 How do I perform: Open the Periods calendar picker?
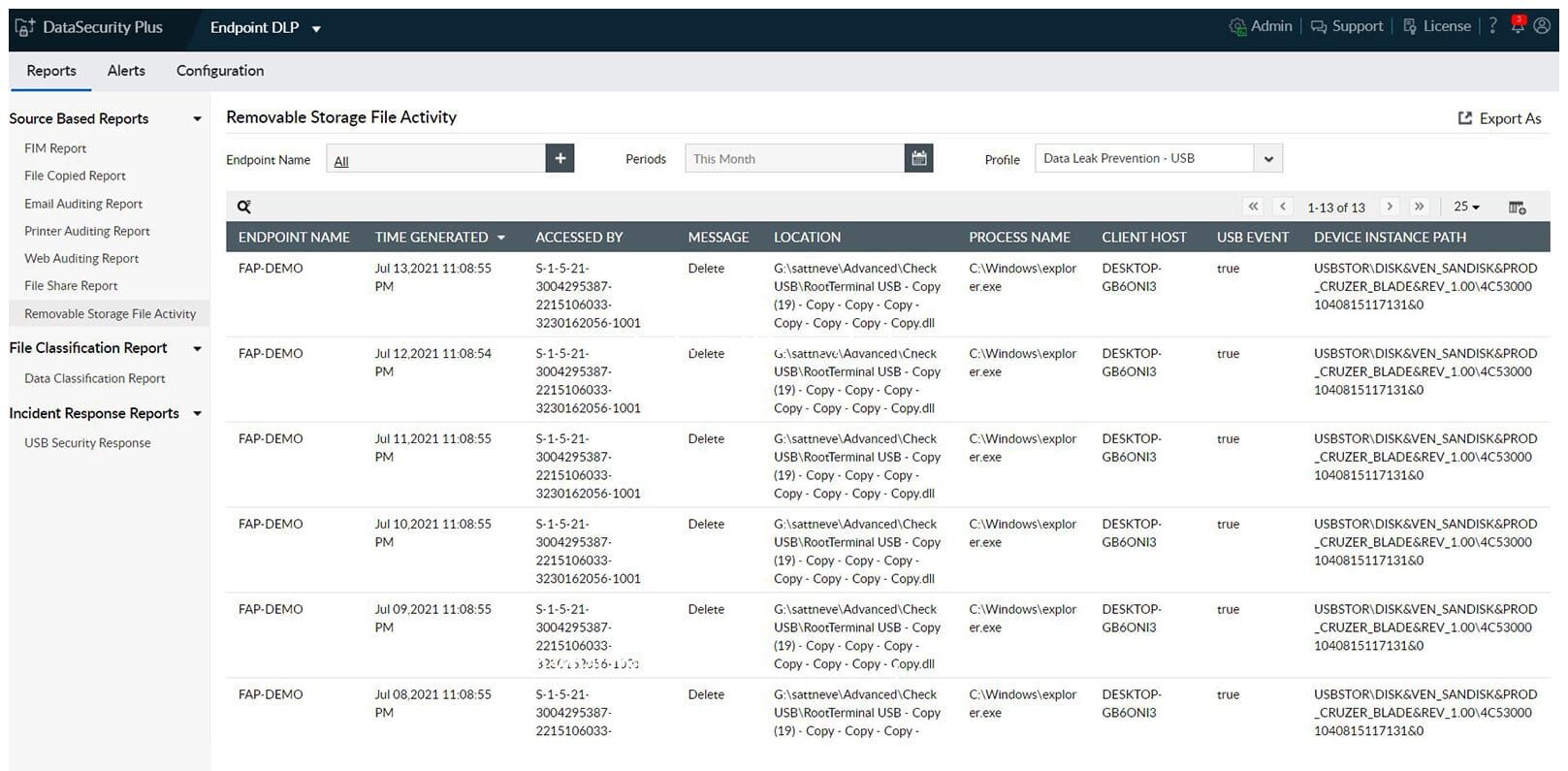coord(918,158)
